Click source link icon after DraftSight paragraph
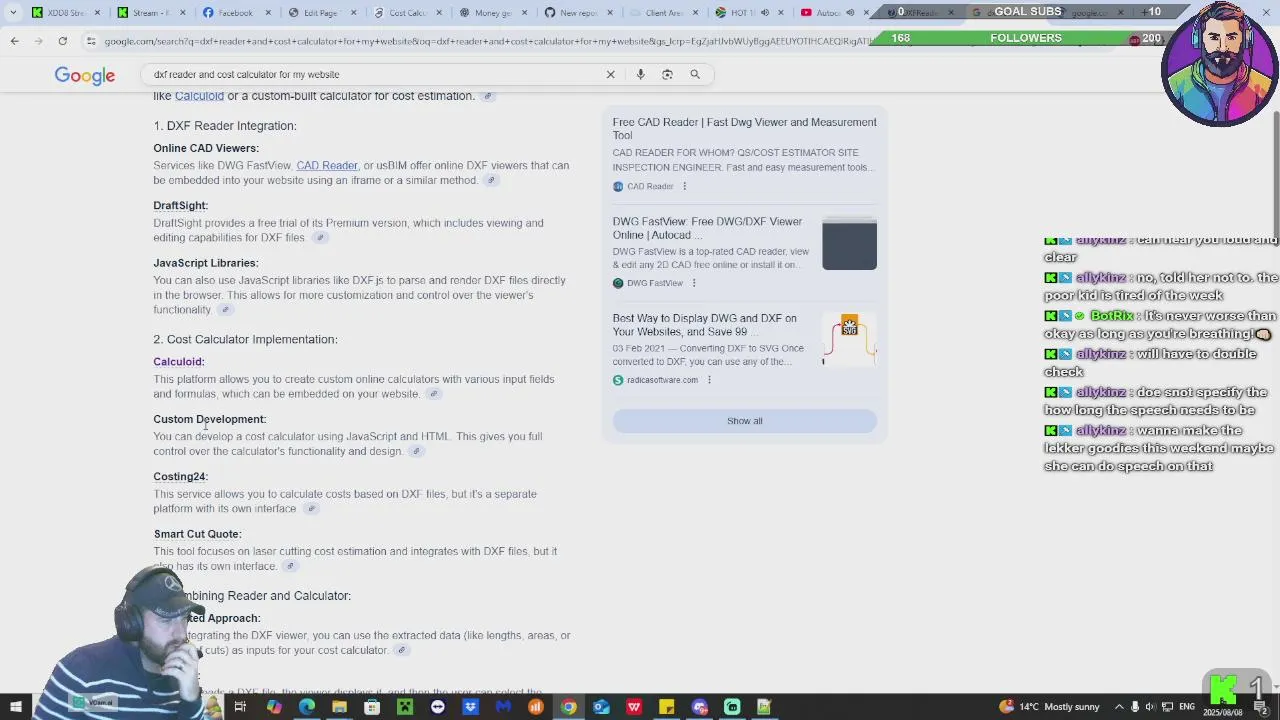 [320, 238]
